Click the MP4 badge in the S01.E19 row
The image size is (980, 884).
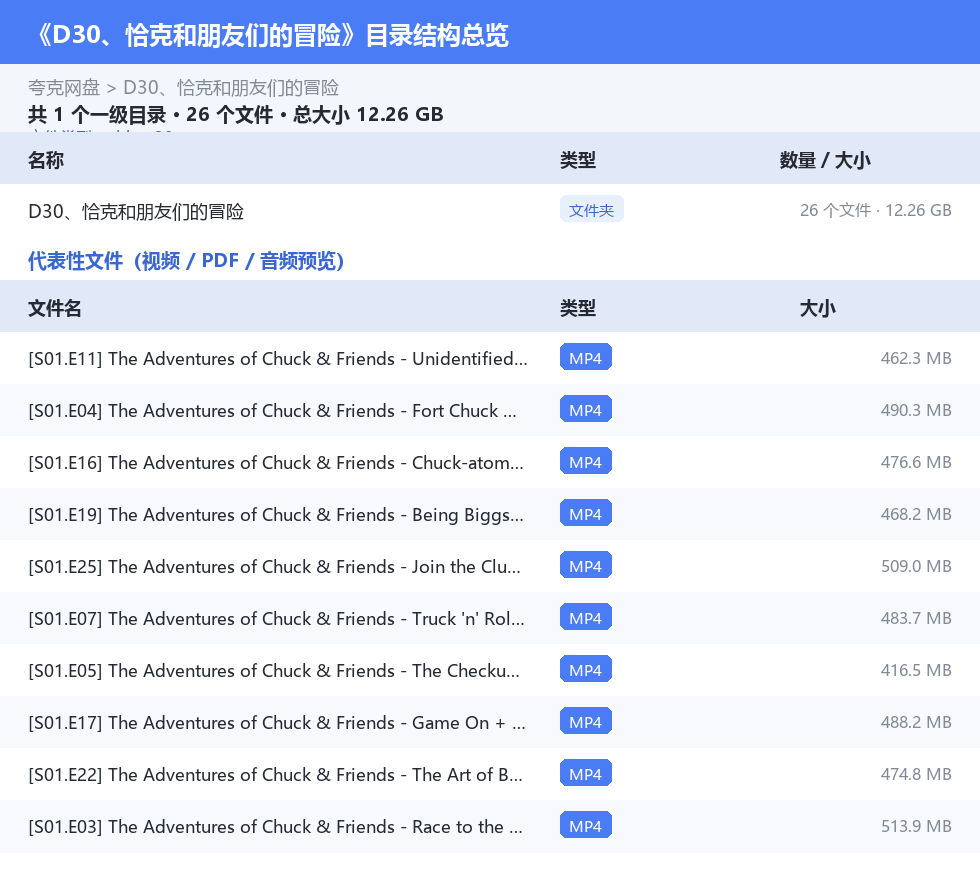click(586, 513)
